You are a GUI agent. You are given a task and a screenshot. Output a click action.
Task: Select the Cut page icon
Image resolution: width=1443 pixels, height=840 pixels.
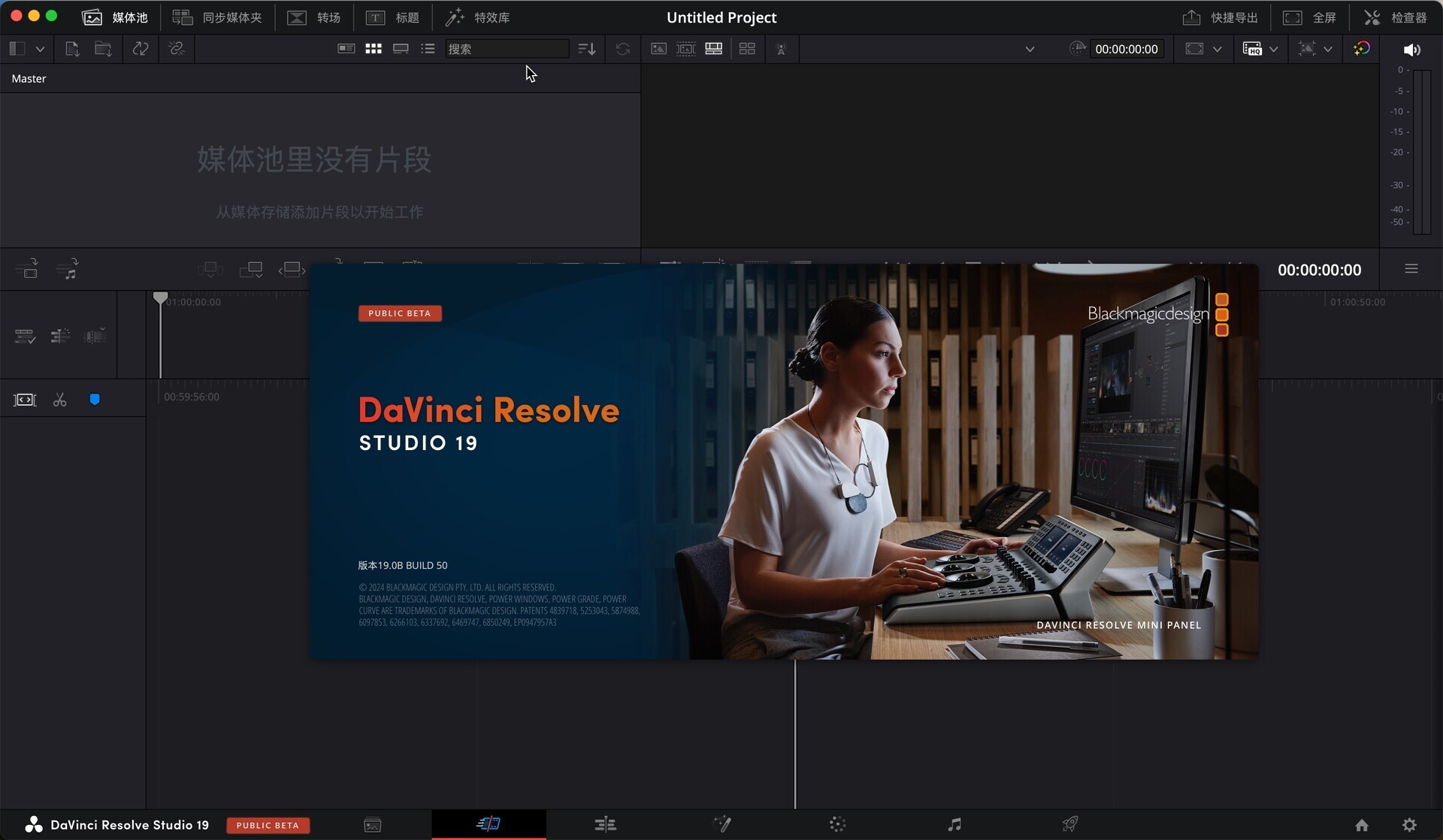[489, 824]
